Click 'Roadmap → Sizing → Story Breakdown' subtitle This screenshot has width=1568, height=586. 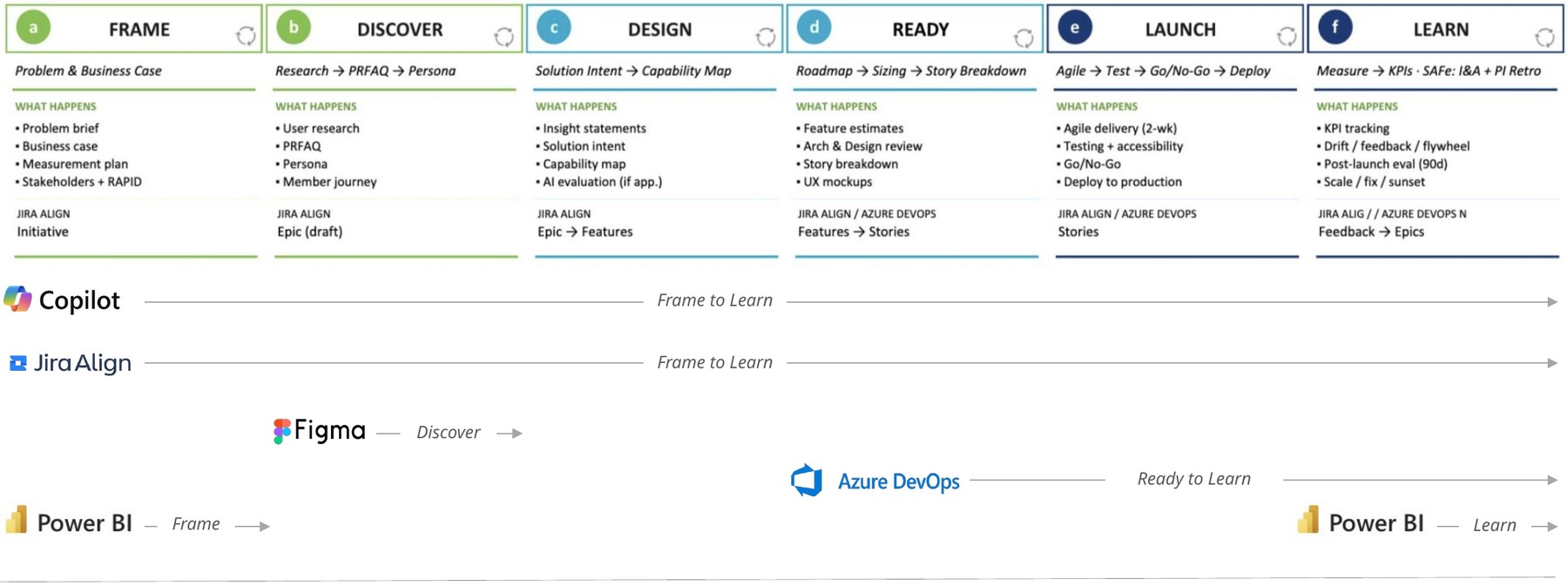[x=911, y=71]
